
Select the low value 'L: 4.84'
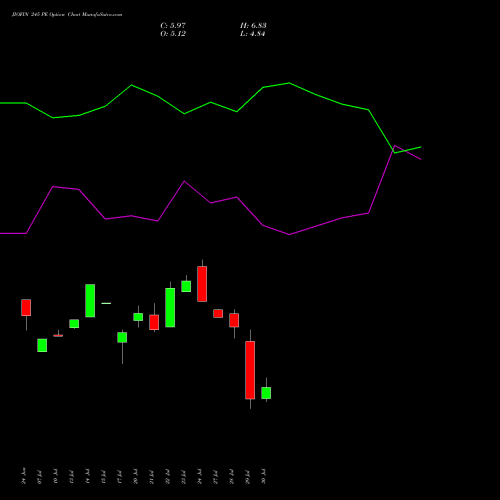253,34
